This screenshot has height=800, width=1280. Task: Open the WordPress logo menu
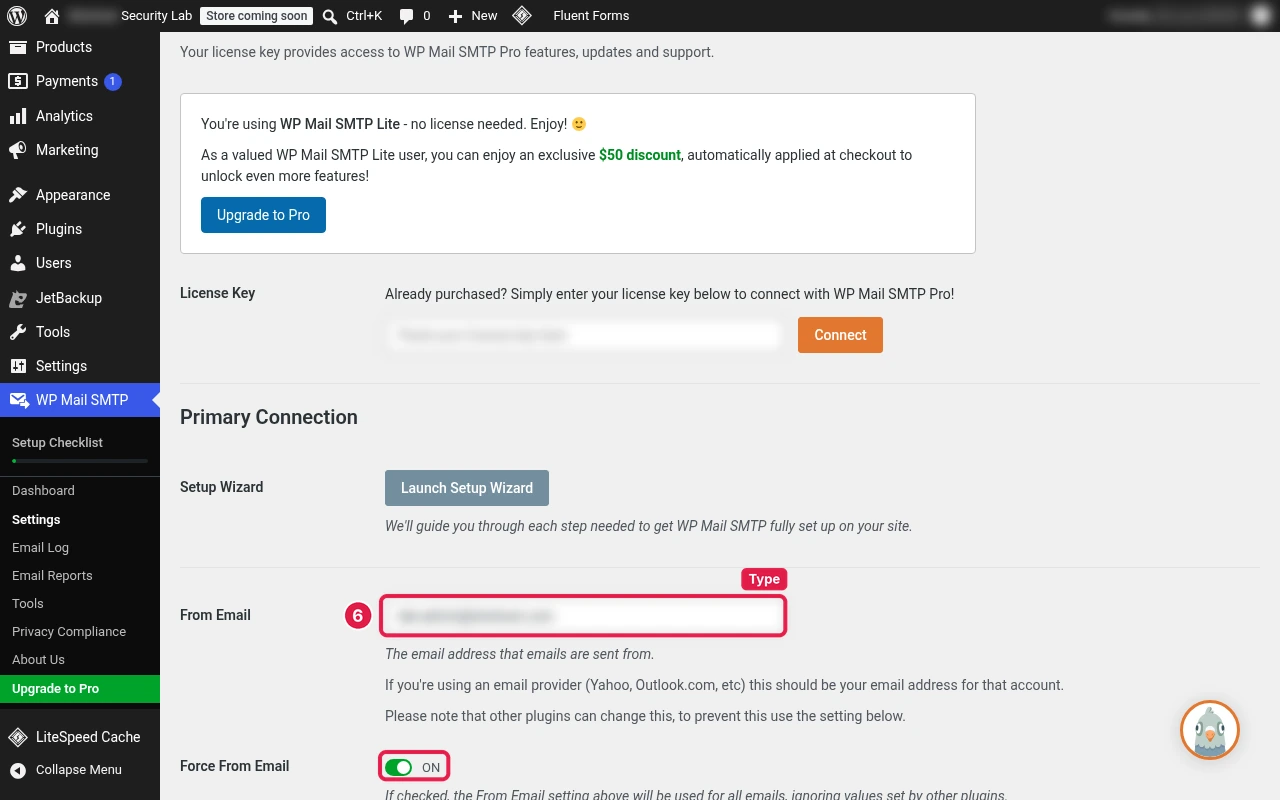tap(16, 16)
